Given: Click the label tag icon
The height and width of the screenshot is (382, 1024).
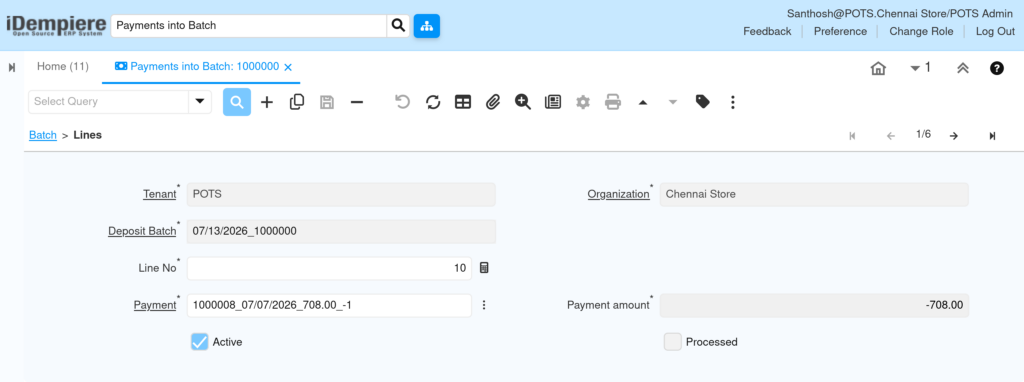Looking at the screenshot, I should 703,102.
